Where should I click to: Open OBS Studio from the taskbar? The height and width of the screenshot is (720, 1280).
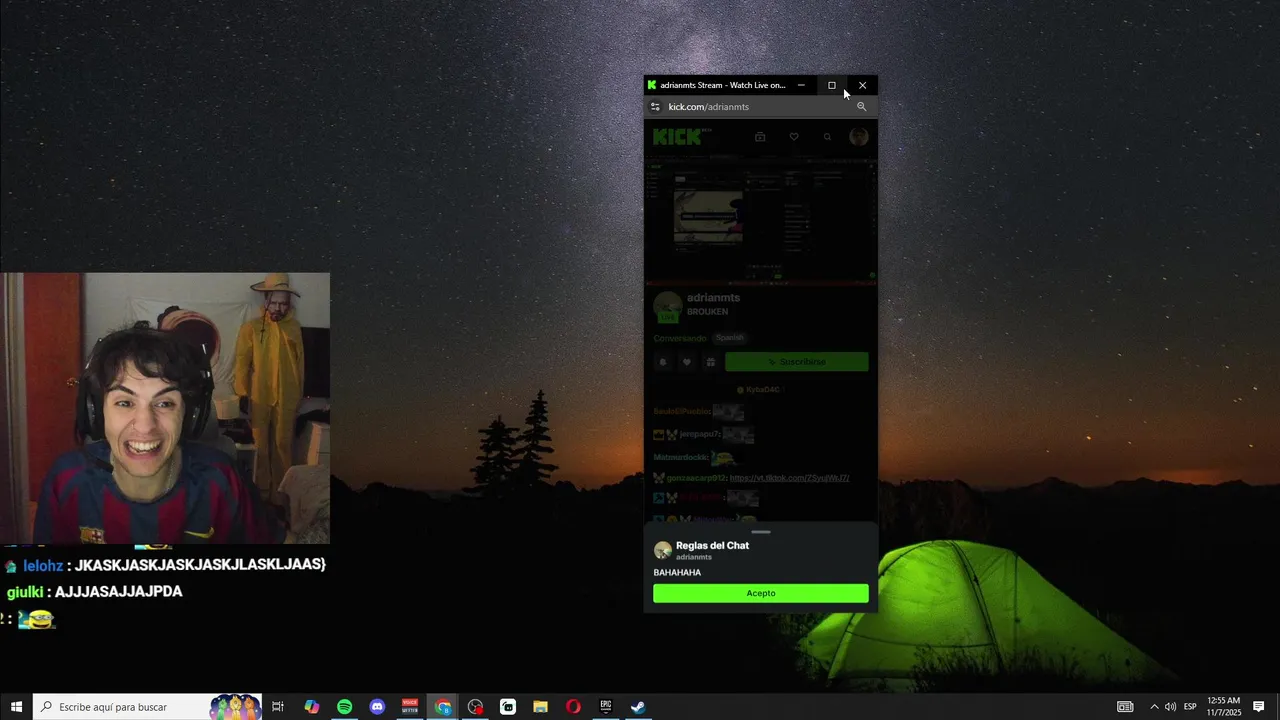coord(475,707)
